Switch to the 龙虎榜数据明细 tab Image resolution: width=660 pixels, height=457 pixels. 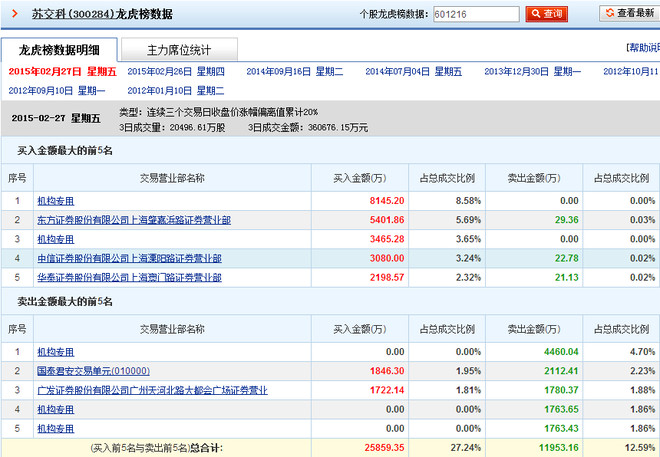pyautogui.click(x=59, y=50)
